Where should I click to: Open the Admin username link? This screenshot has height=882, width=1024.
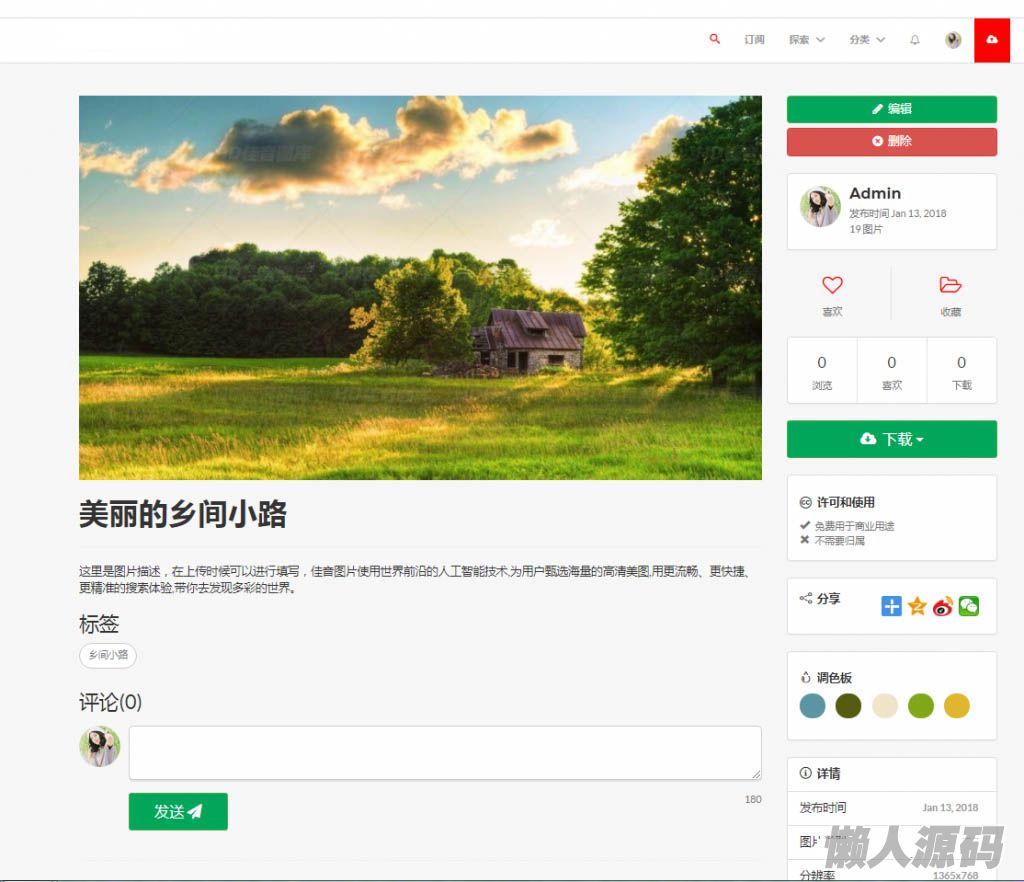tap(874, 193)
